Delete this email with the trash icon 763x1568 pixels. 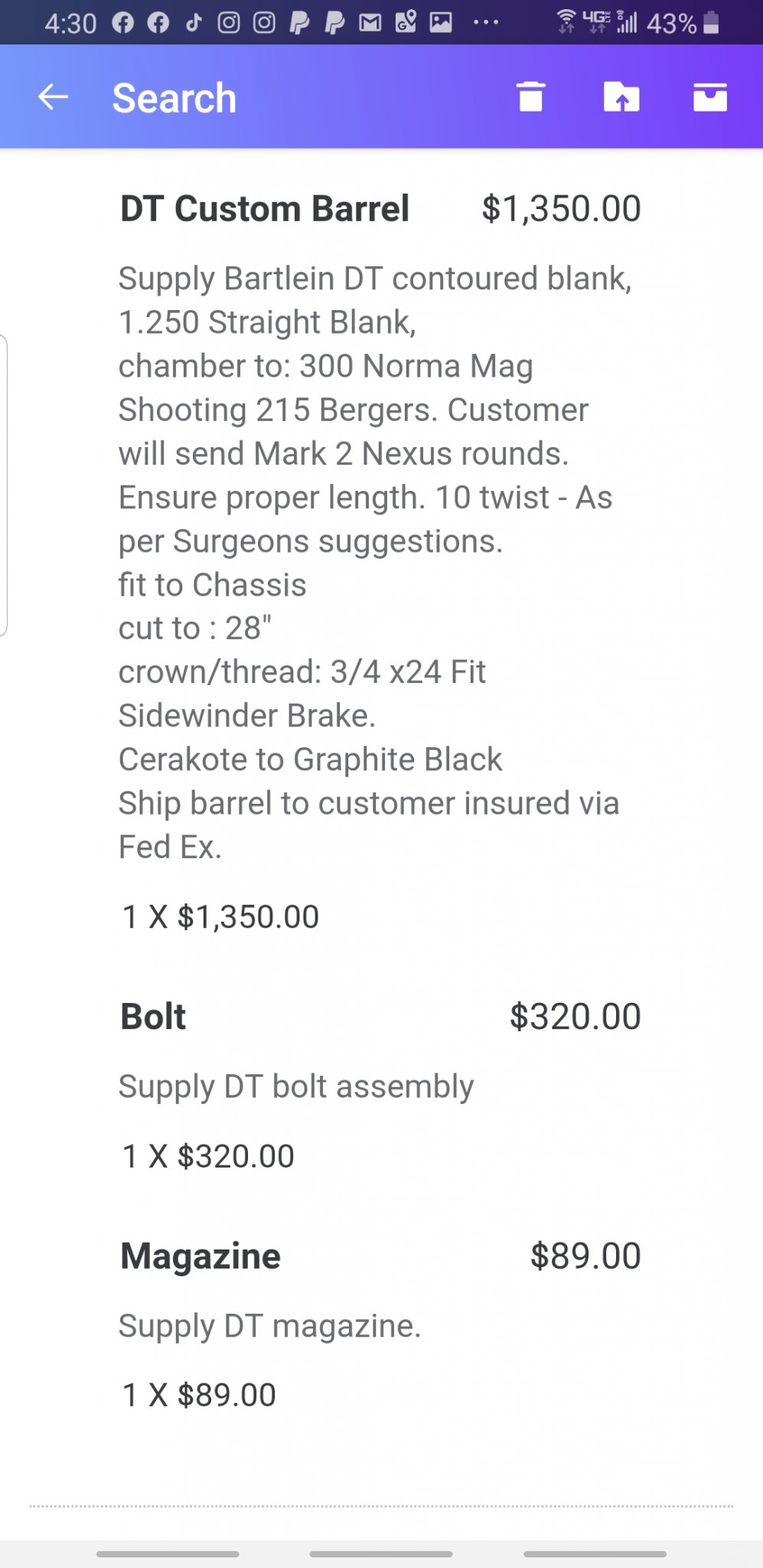point(530,97)
